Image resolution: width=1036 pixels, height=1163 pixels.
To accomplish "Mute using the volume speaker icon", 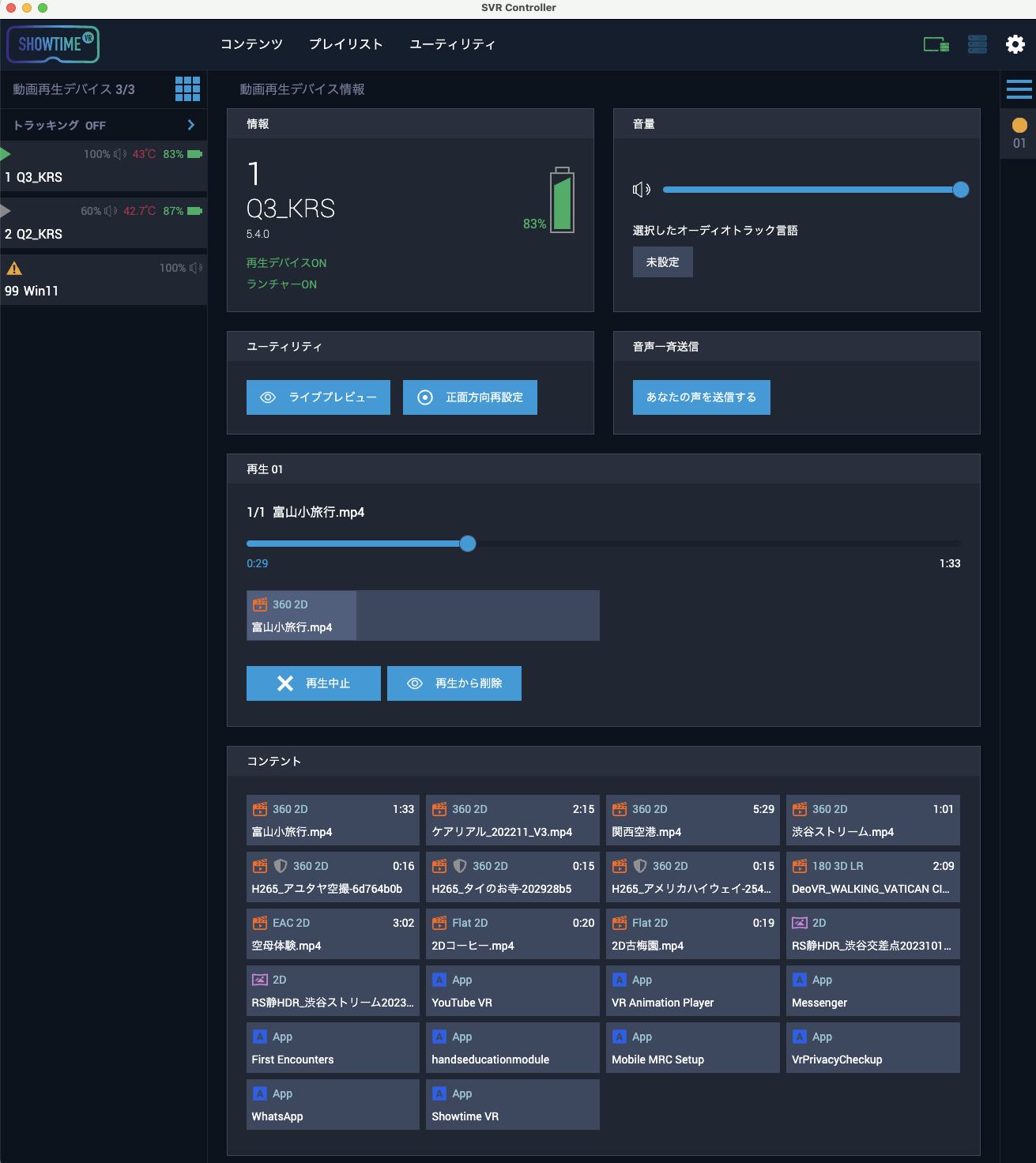I will point(642,190).
